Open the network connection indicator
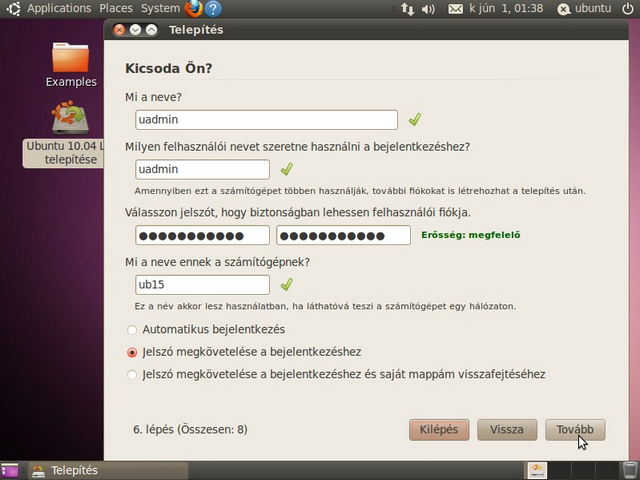The image size is (640, 480). 407,9
